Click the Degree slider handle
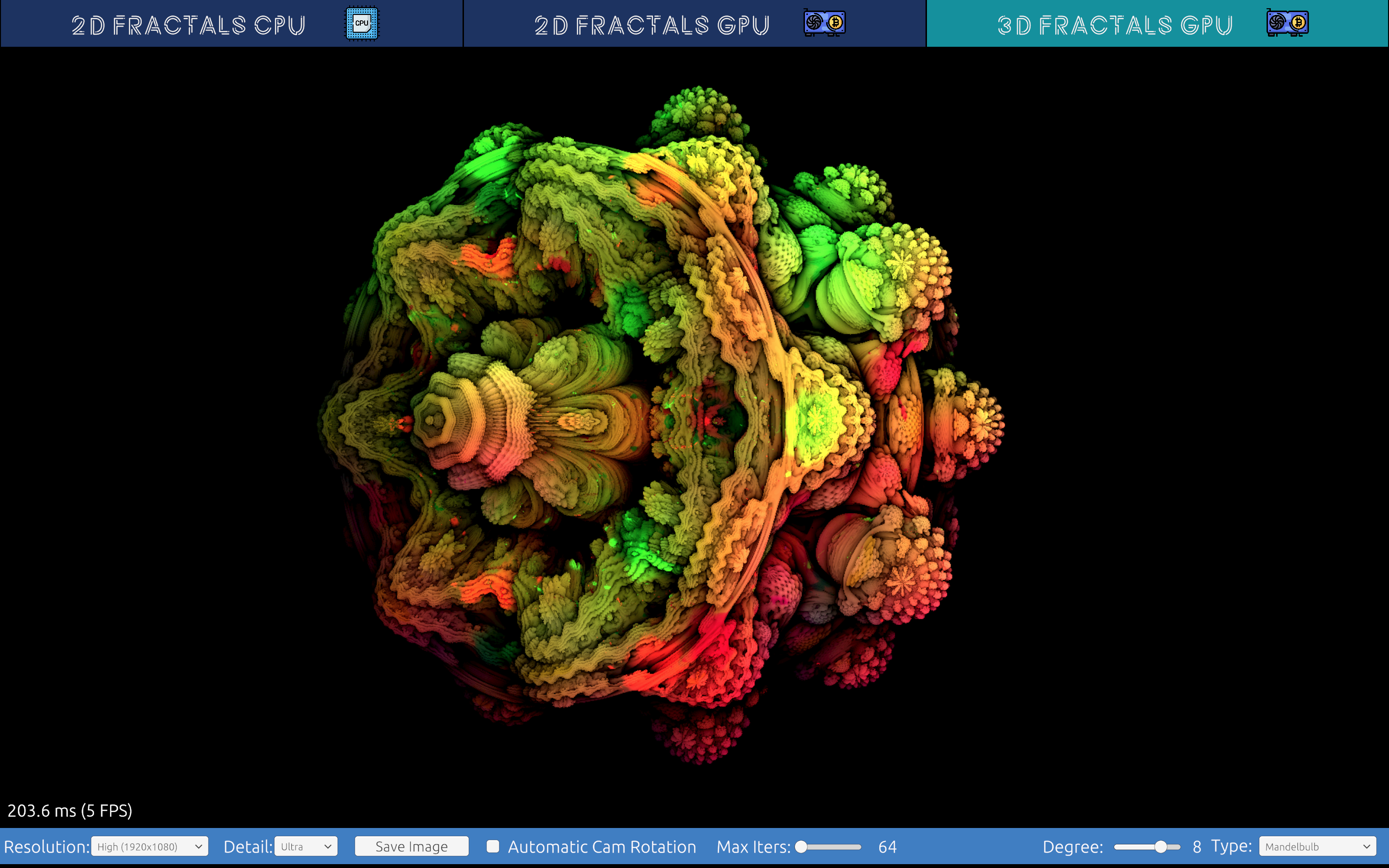 coord(1160,847)
